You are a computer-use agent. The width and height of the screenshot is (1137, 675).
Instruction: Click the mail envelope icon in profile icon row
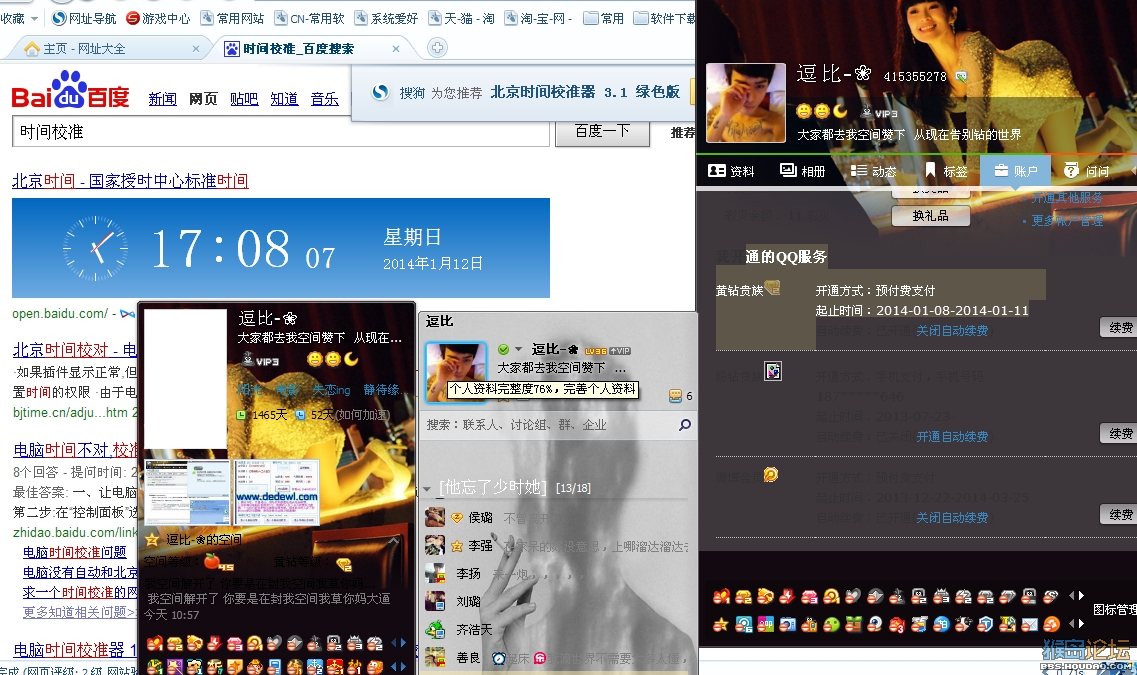click(x=1029, y=624)
